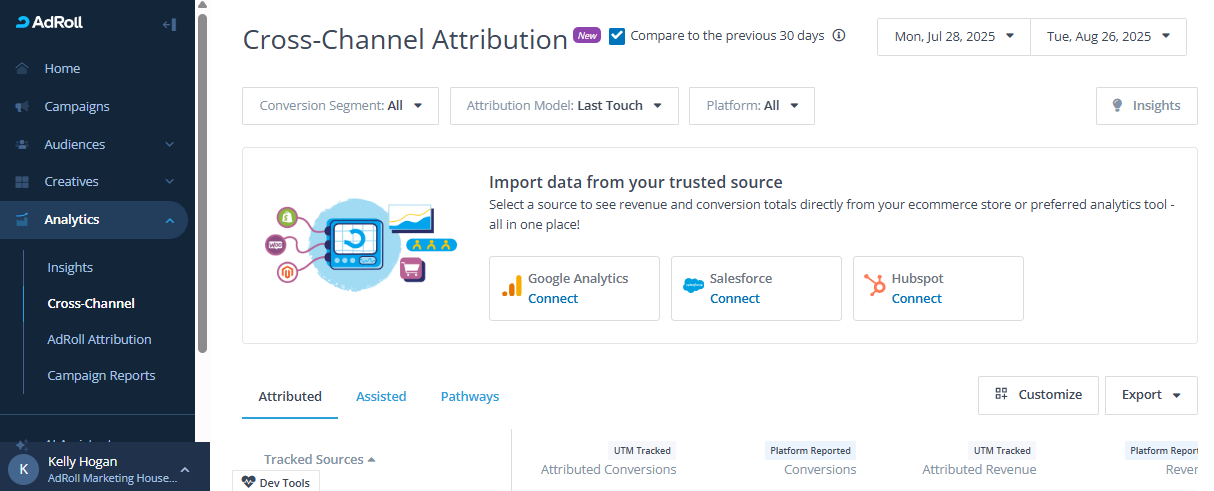The image size is (1214, 491).
Task: Click the Campaigns megaphone icon
Action: 22,107
